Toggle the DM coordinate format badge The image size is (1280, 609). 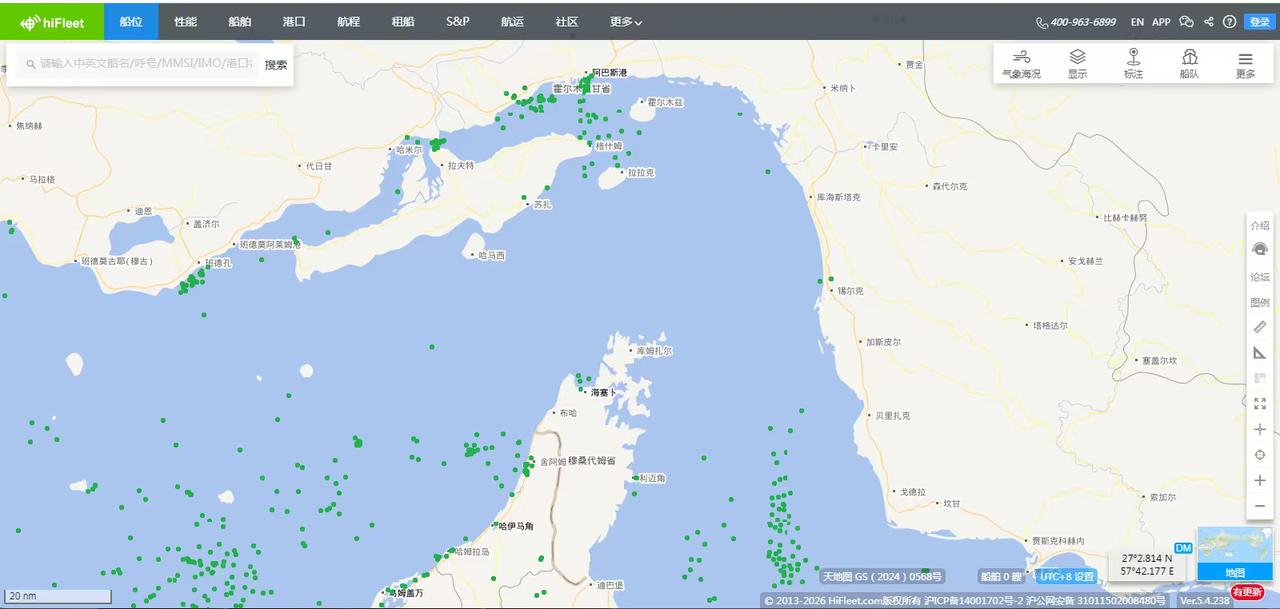1183,548
